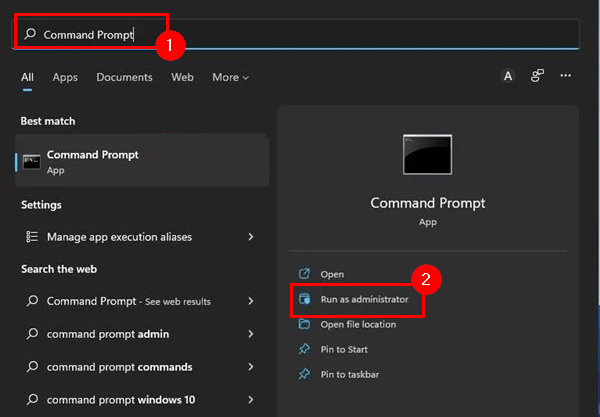This screenshot has width=600, height=417.
Task: Click the Open action in preview pane
Action: pos(332,274)
